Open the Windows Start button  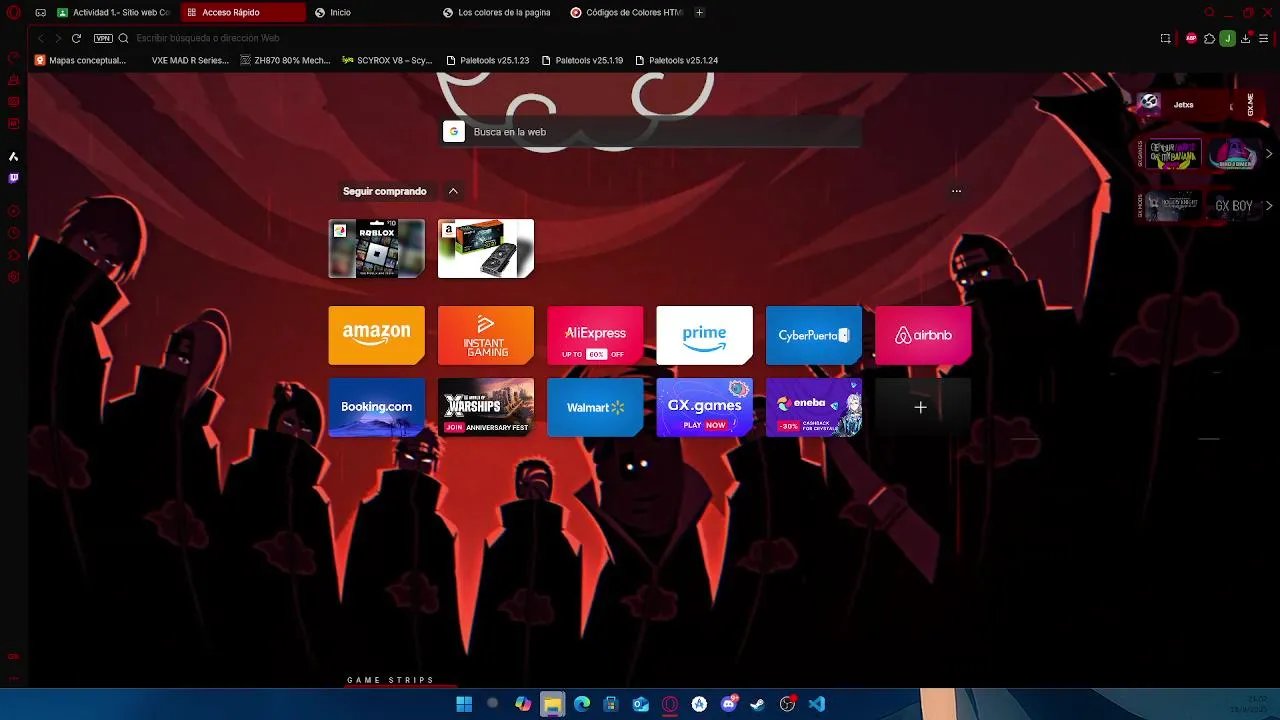(464, 704)
